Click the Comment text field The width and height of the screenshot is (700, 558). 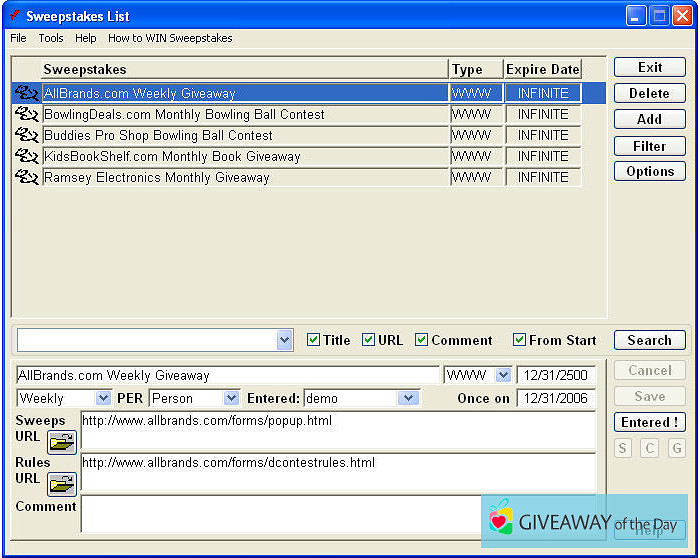tap(280, 513)
